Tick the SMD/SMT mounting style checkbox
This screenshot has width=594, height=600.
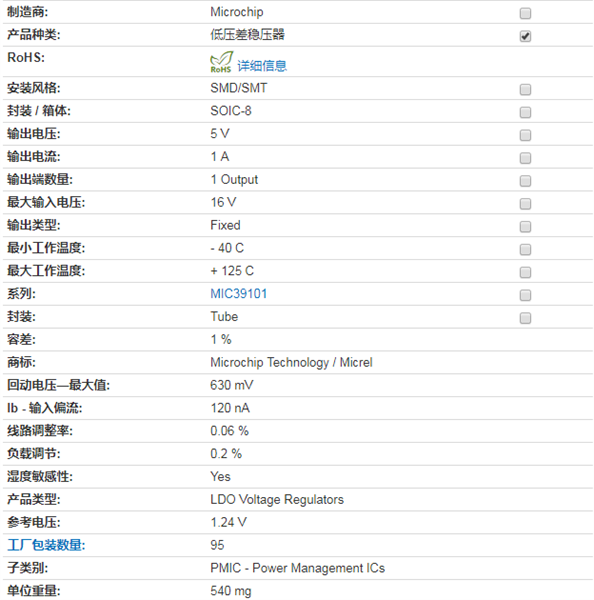525,90
